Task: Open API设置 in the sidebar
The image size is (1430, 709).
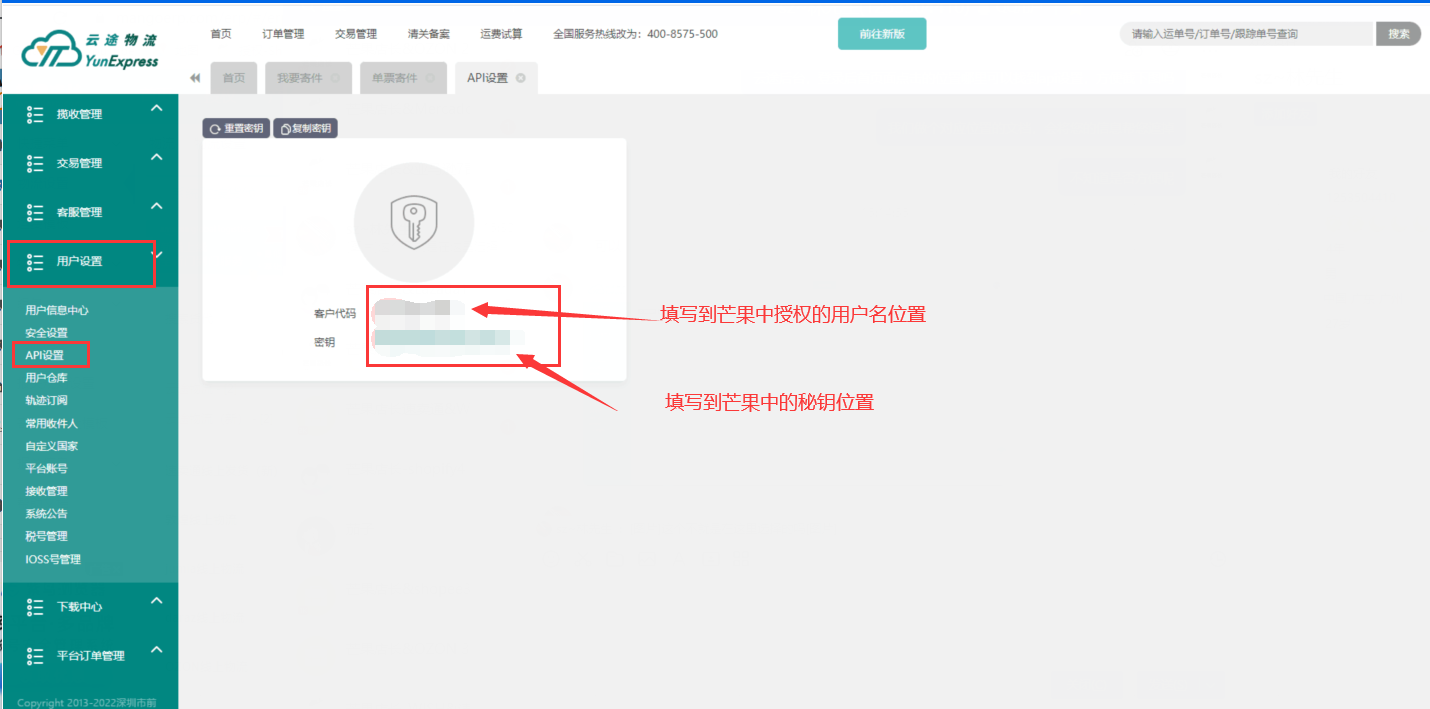Action: [45, 355]
